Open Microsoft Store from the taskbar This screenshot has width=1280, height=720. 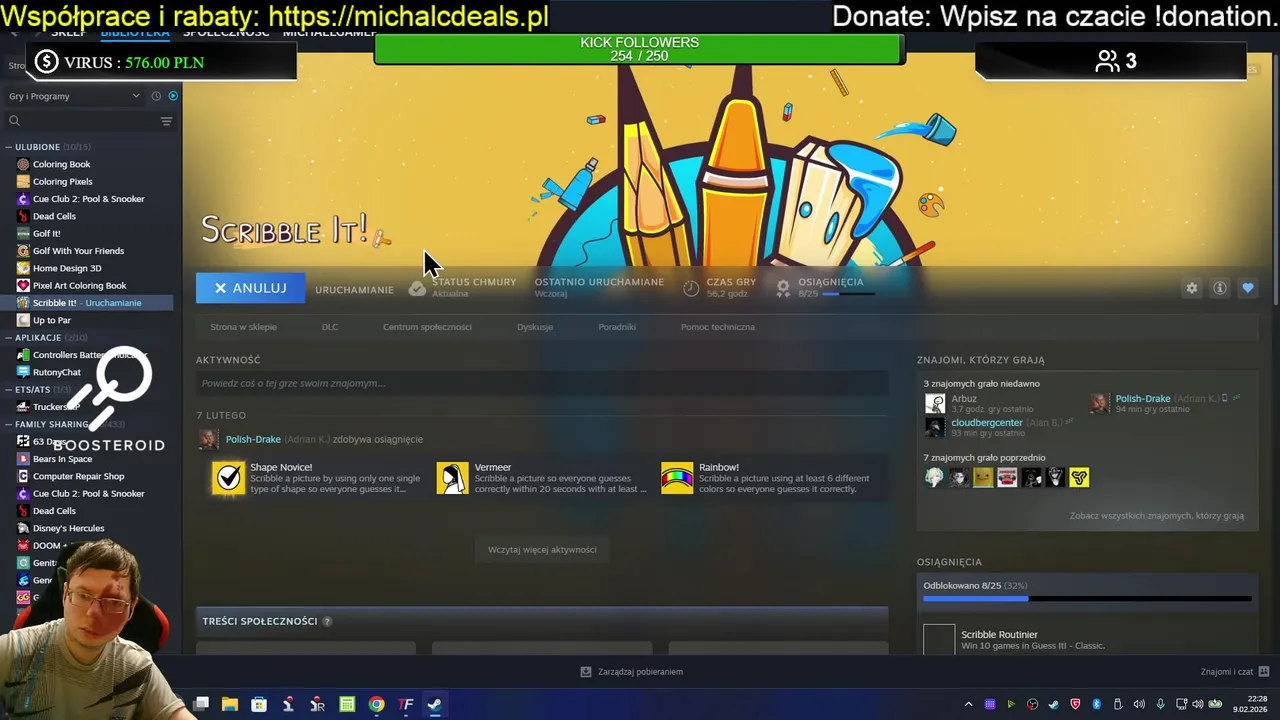point(259,704)
